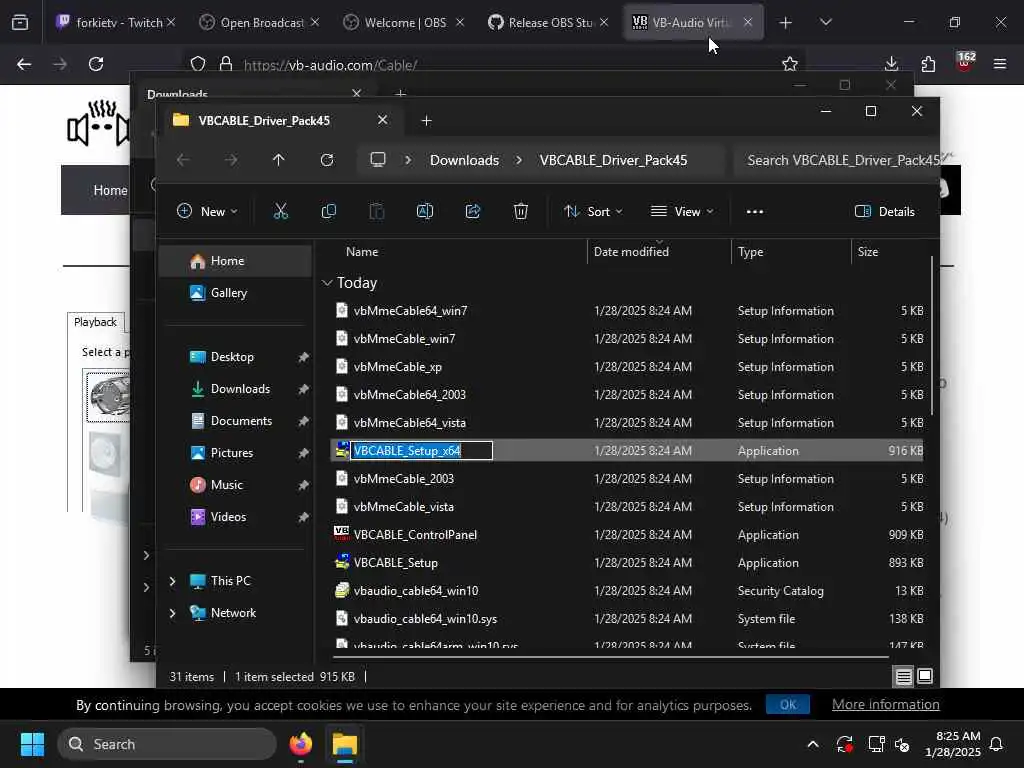
Task: Click the This PC monitor icon in address bar
Action: pos(377,160)
